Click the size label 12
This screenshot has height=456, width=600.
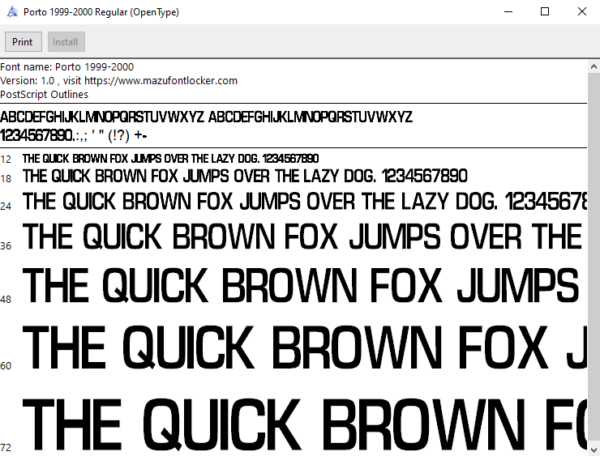point(6,159)
